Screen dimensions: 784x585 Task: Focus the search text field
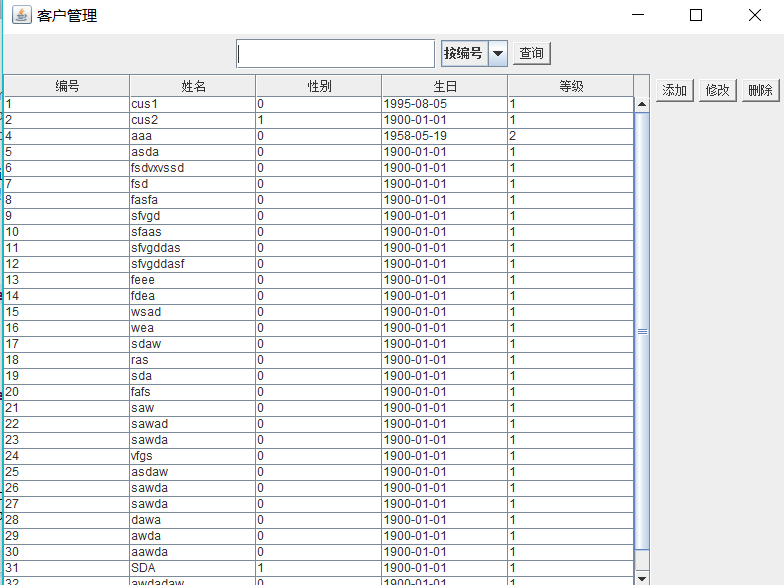pos(336,54)
